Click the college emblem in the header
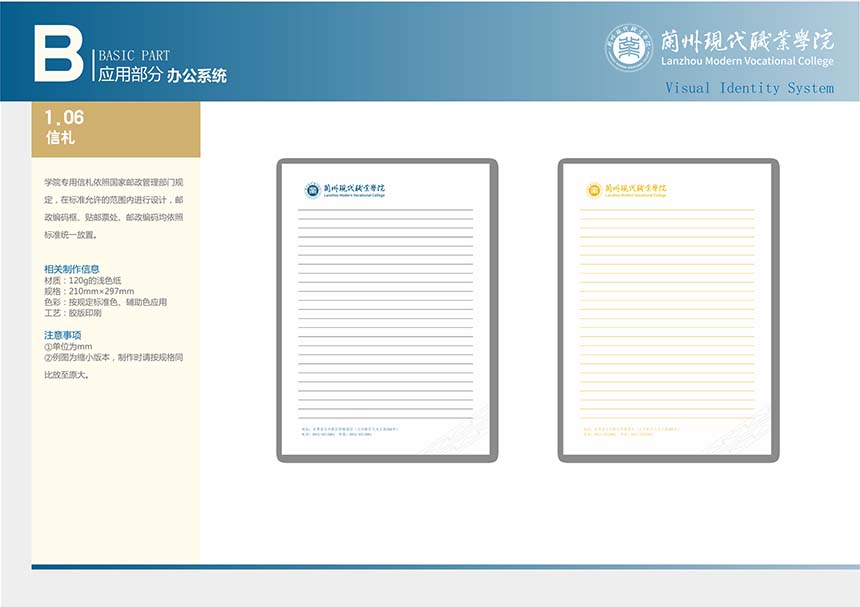The width and height of the screenshot is (860, 607). (629, 47)
